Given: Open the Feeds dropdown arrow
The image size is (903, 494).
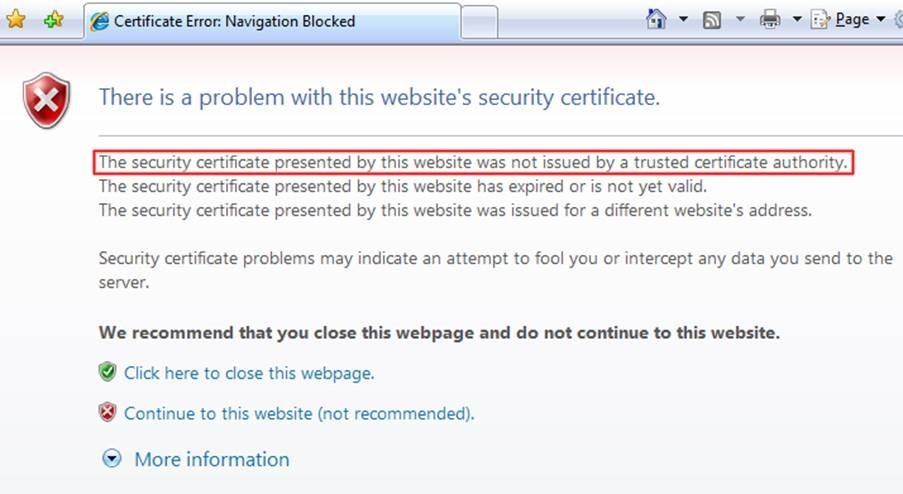Looking at the screenshot, I should 740,20.
